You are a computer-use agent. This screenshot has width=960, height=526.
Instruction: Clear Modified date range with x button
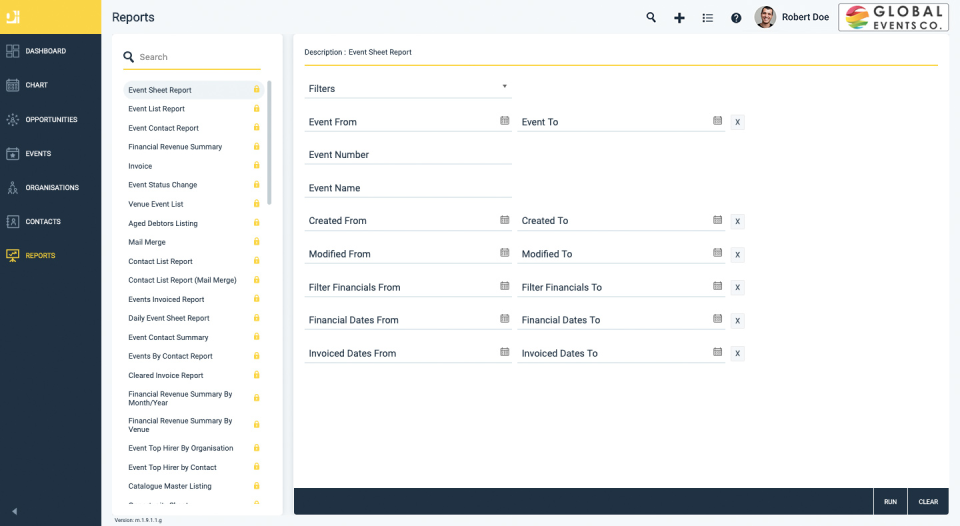coord(738,254)
